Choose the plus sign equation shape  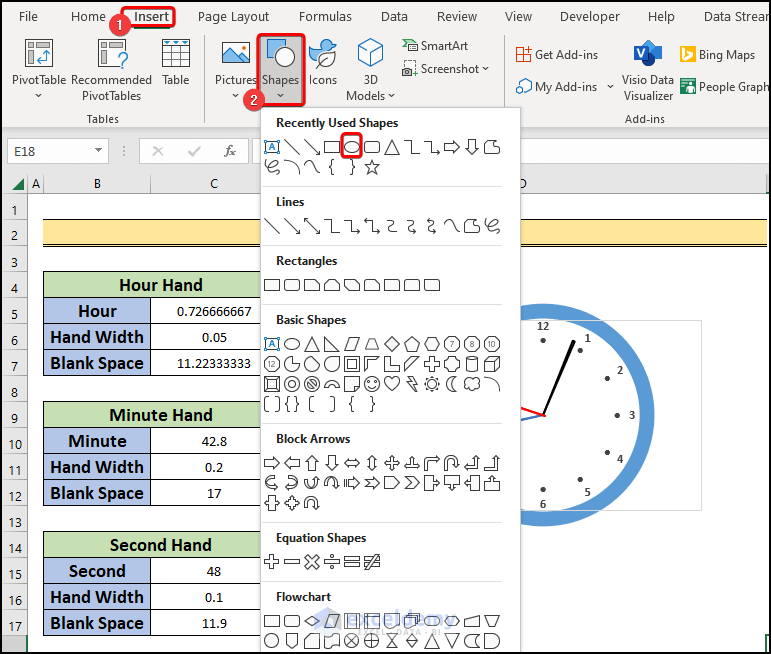click(x=271, y=561)
